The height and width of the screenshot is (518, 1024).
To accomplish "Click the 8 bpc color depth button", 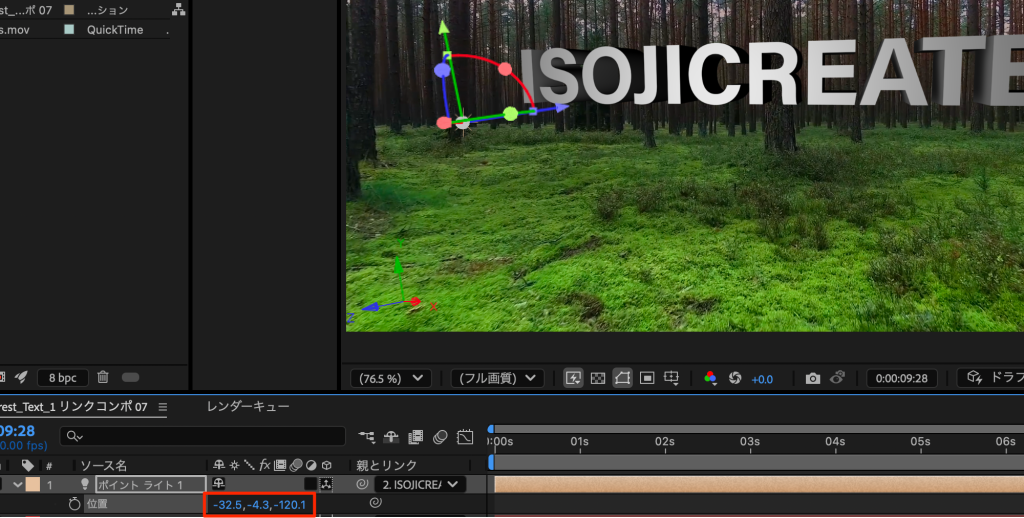I will 63,377.
